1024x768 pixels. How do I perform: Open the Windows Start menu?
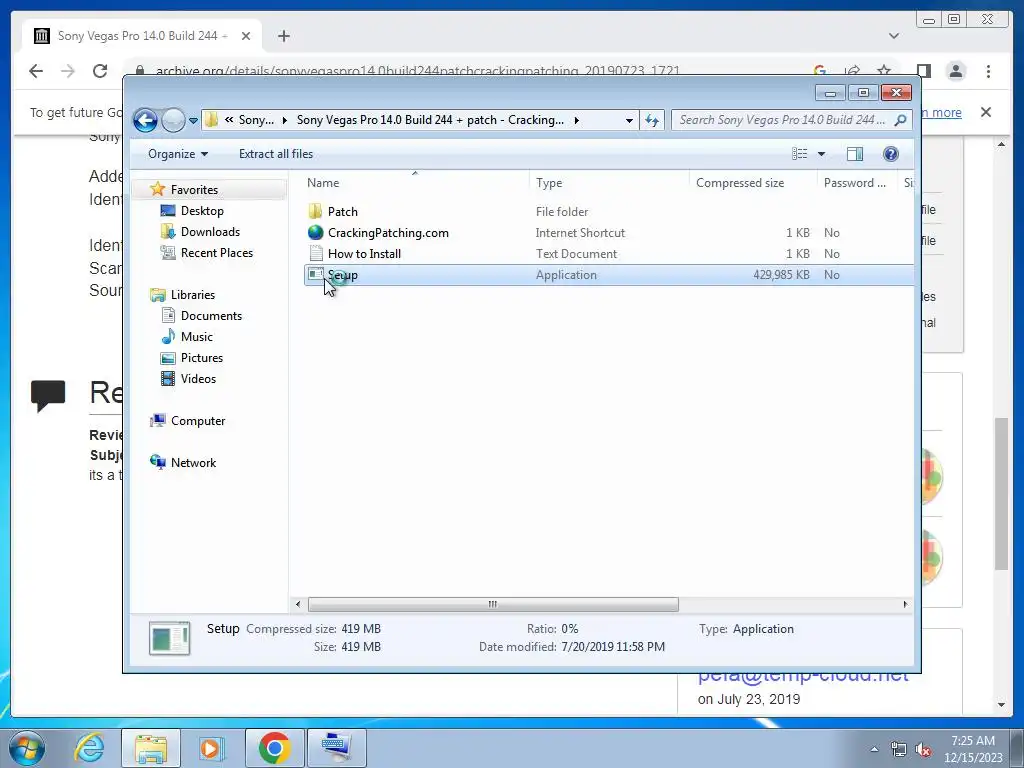coord(27,748)
